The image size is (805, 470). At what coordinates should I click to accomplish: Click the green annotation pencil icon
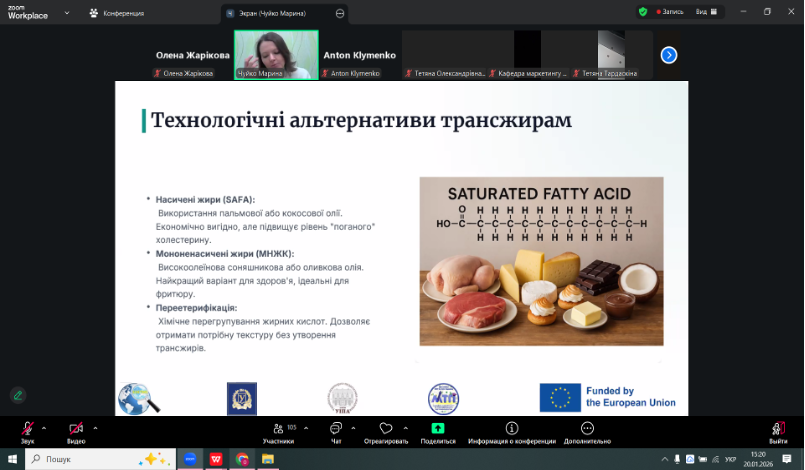click(18, 395)
